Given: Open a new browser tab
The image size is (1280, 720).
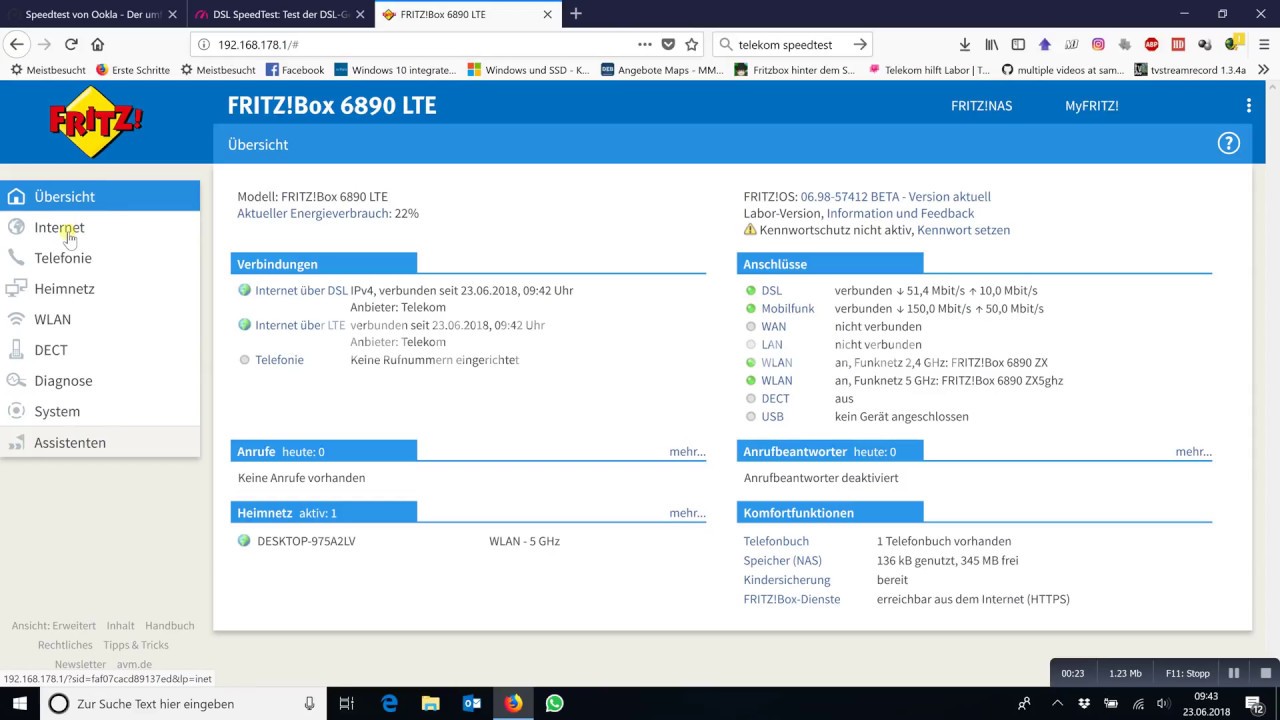Looking at the screenshot, I should tap(576, 14).
